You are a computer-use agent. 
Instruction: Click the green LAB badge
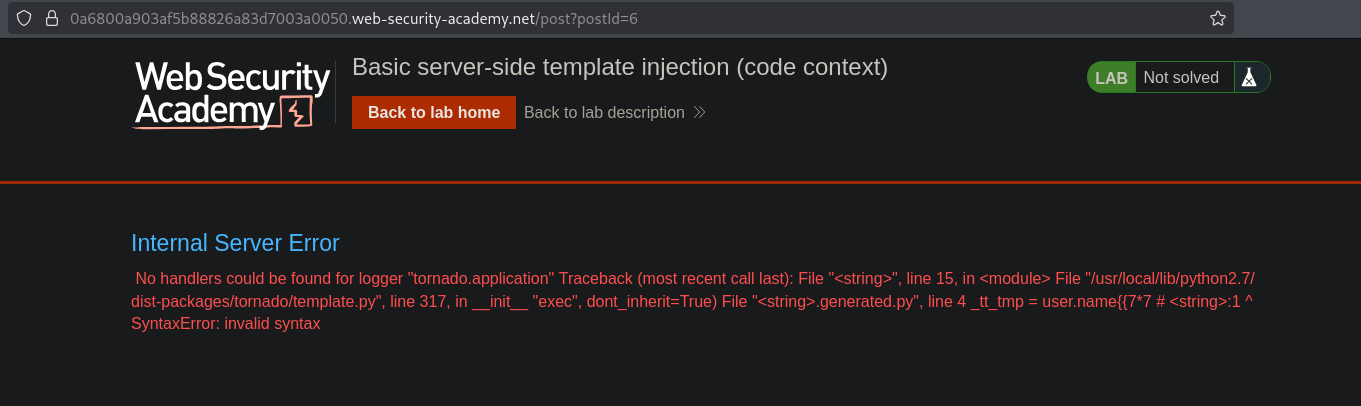(1111, 78)
